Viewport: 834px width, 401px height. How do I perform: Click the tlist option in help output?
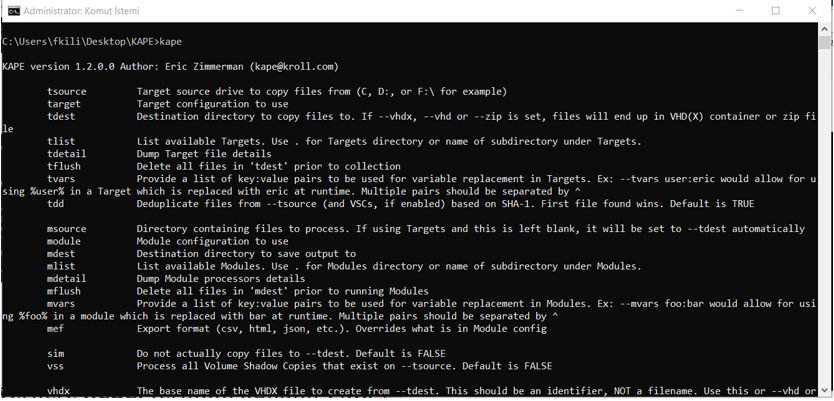pos(61,141)
